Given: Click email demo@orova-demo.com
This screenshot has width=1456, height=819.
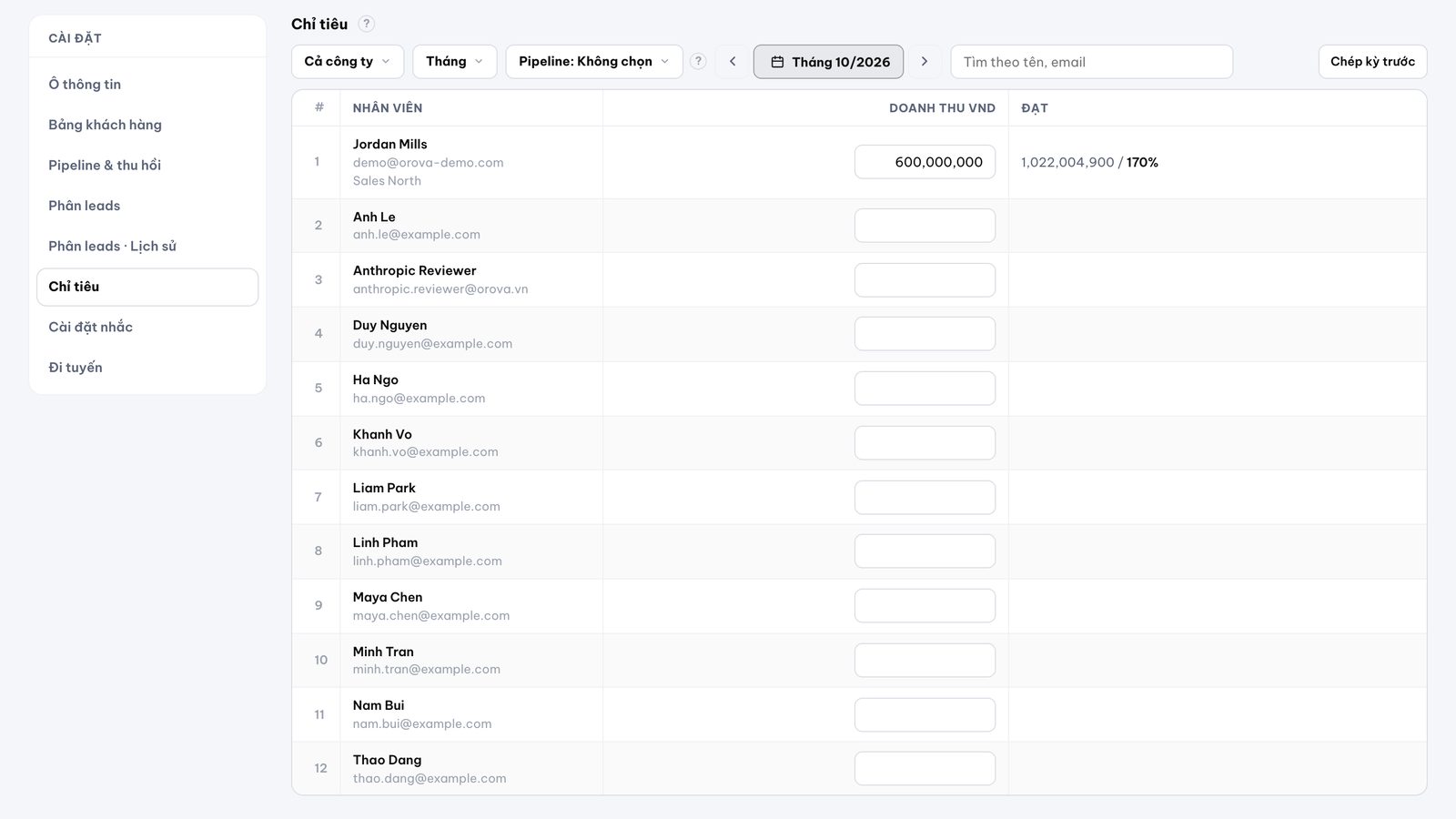Looking at the screenshot, I should click(x=428, y=162).
